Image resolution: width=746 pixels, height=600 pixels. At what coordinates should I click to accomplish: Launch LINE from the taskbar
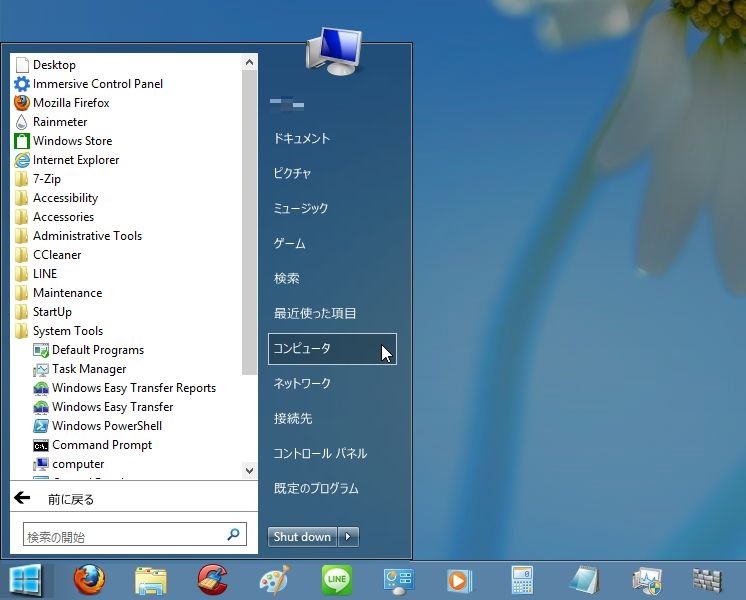[337, 580]
